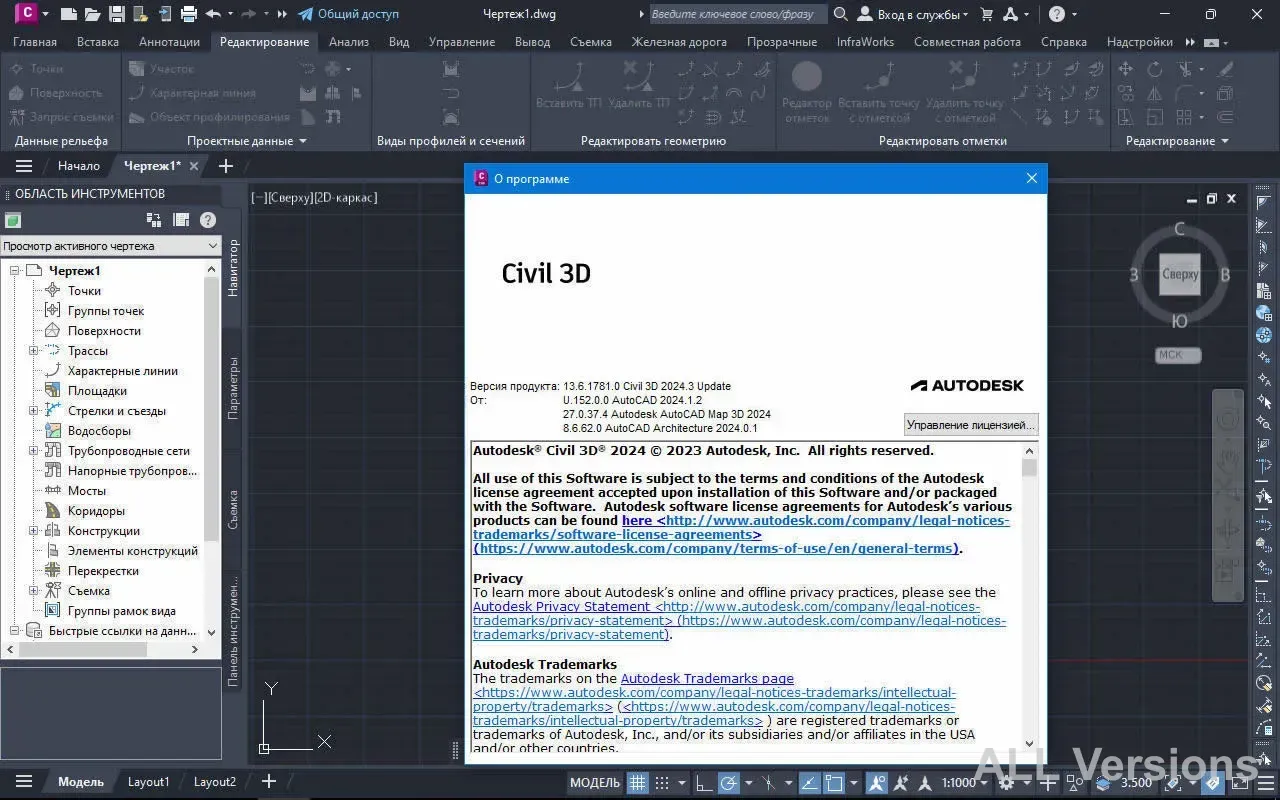Select Поверхности in the tree
The height and width of the screenshot is (800, 1280).
[104, 331]
